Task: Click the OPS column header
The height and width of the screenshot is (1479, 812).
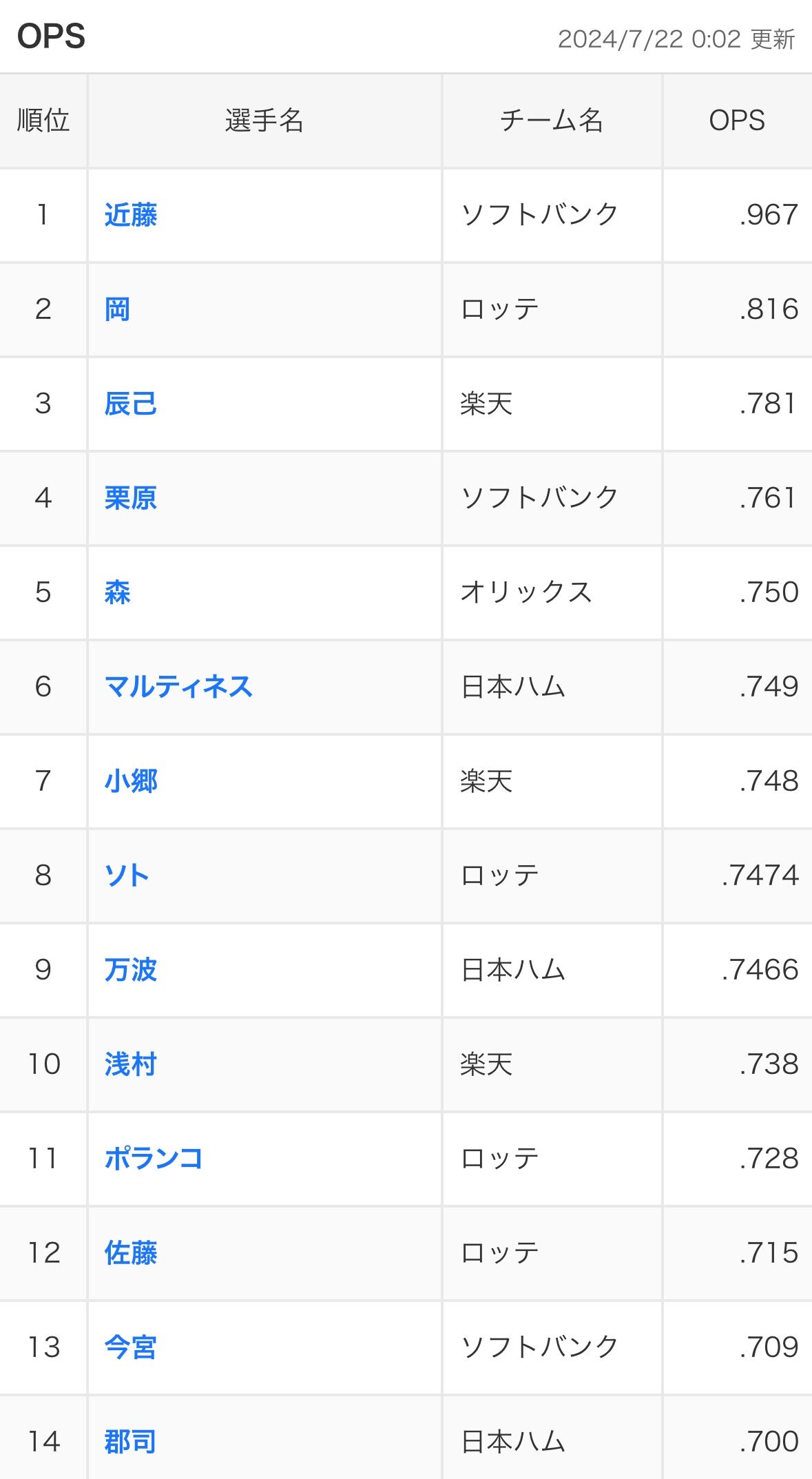Action: pos(737,121)
